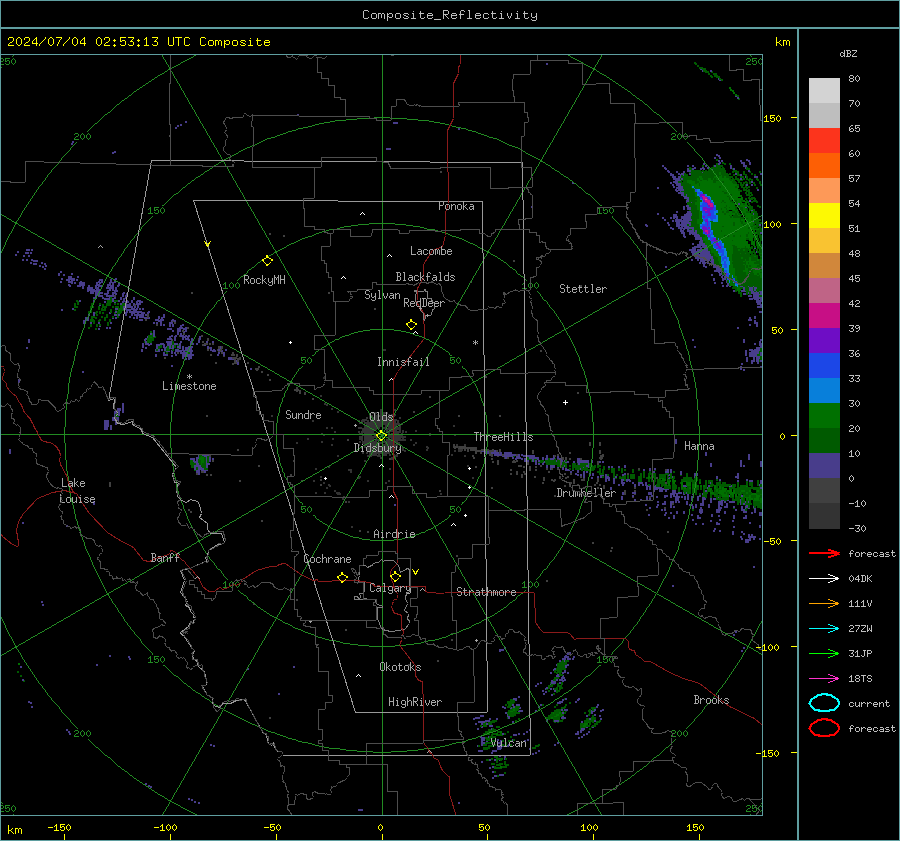900x841 pixels.
Task: Select the 80 dBZ light gray swatch
Action: [824, 90]
